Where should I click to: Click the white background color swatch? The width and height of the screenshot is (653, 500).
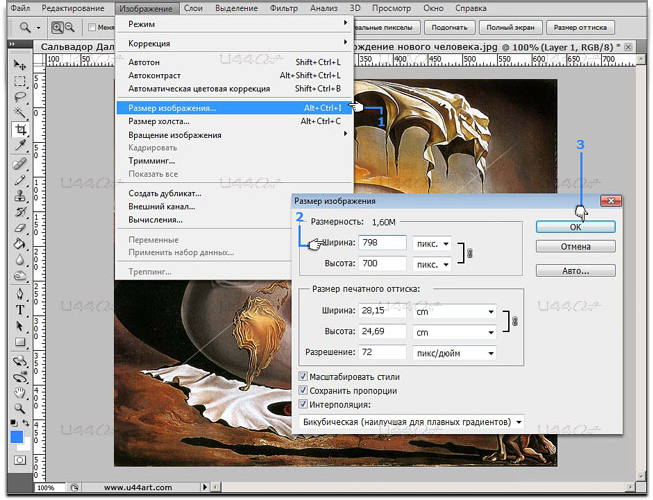[x=27, y=445]
